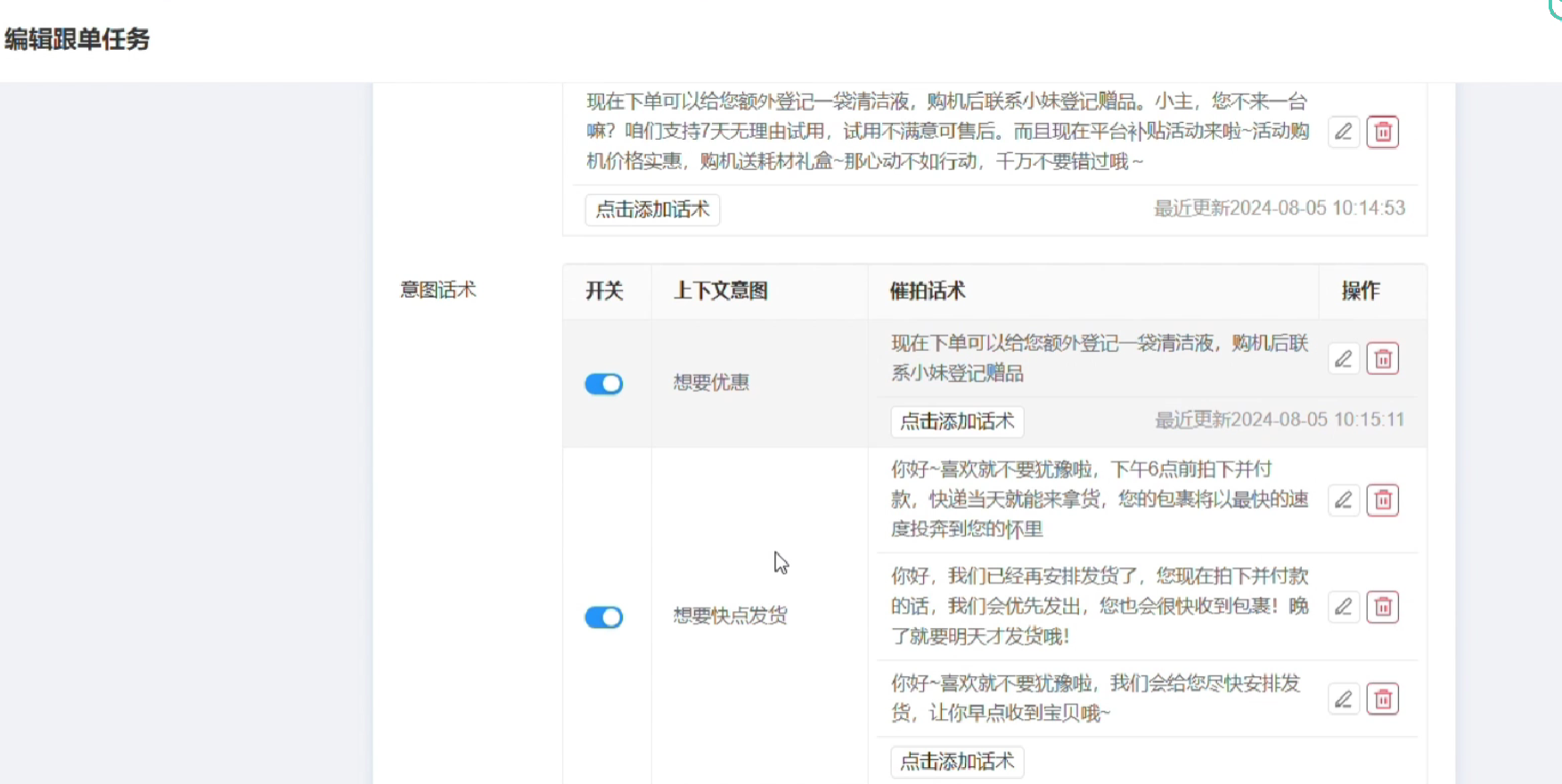Click timestamp 最近更新2024-08-05 10:14:53
Image resolution: width=1562 pixels, height=784 pixels.
pyautogui.click(x=1280, y=208)
